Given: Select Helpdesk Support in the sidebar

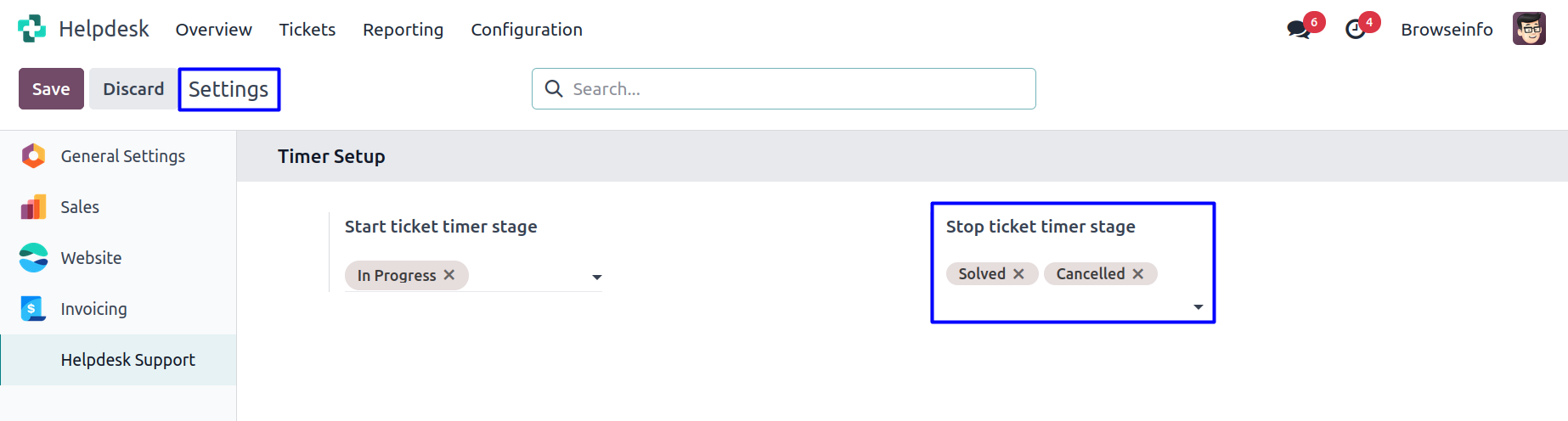Looking at the screenshot, I should point(127,360).
